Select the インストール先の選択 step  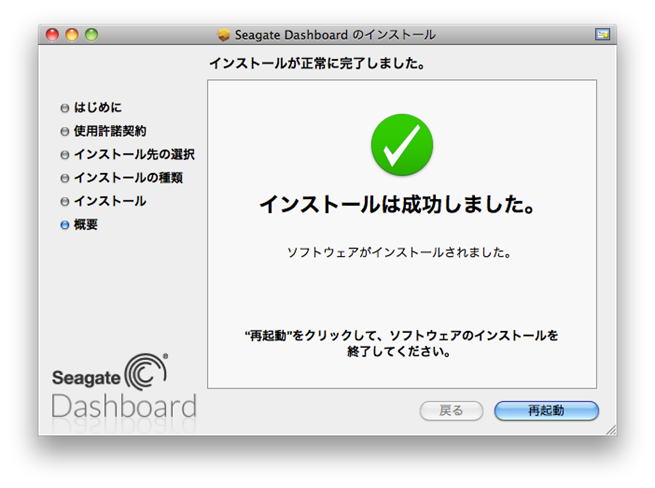[134, 154]
